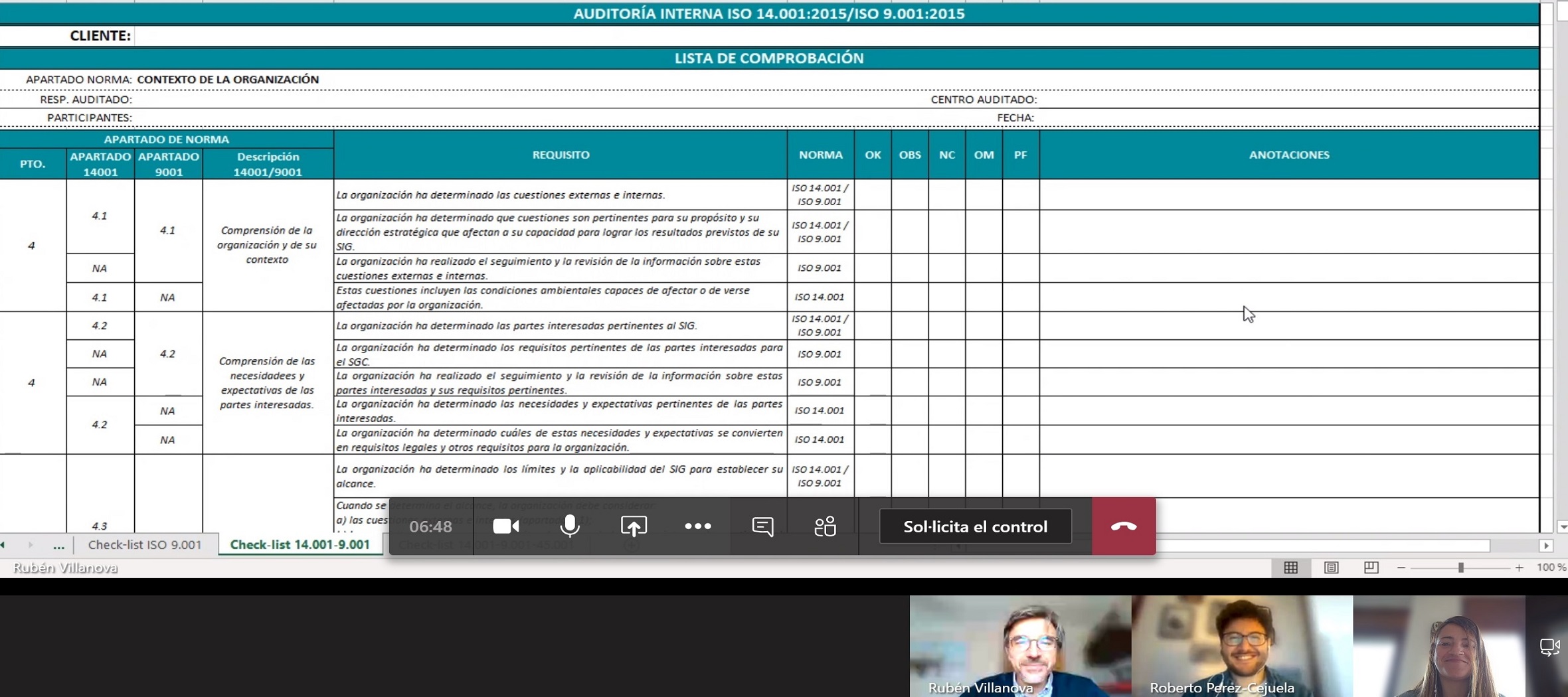Click FECHA label

coord(1015,117)
